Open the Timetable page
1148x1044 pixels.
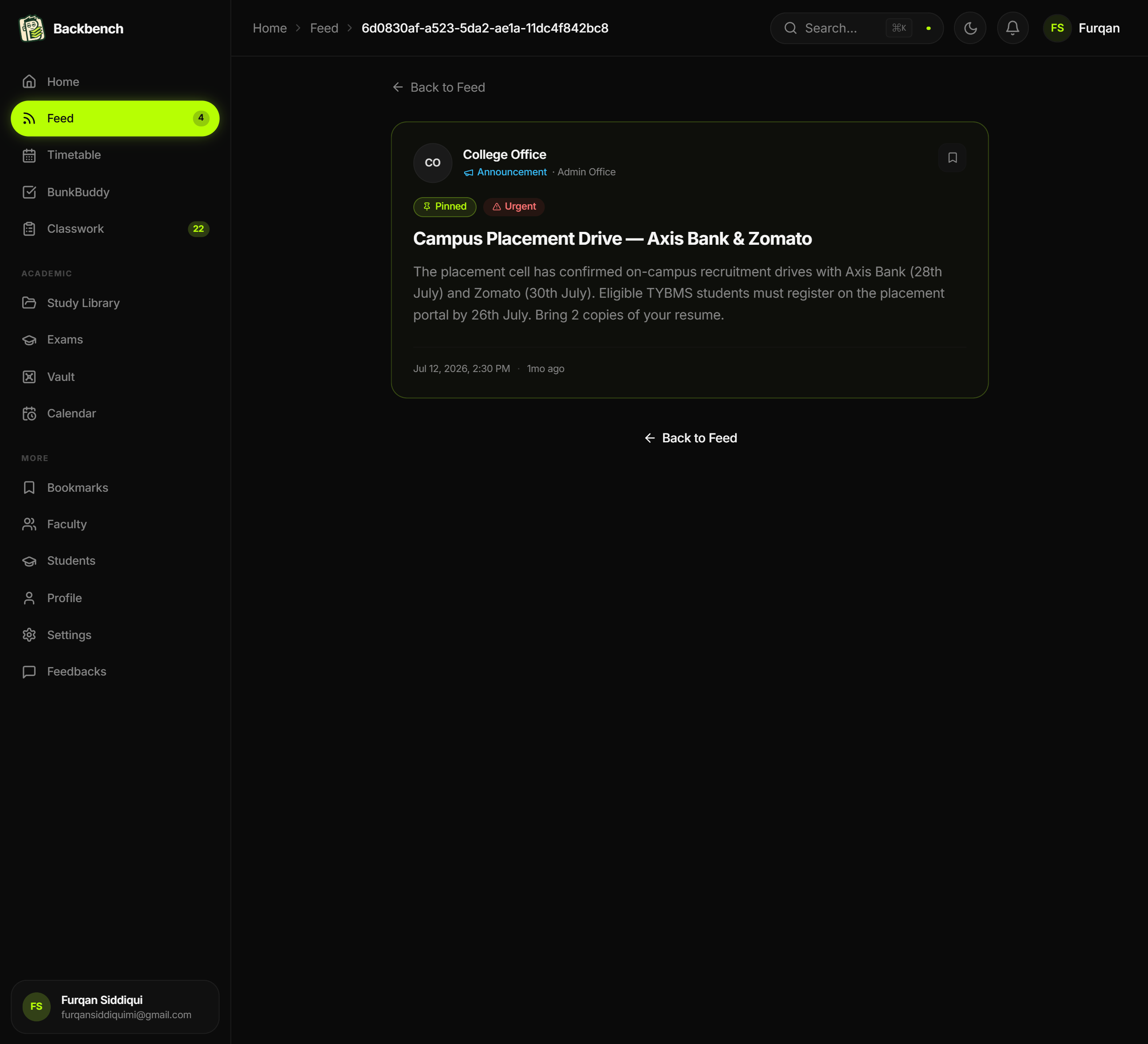click(x=115, y=155)
